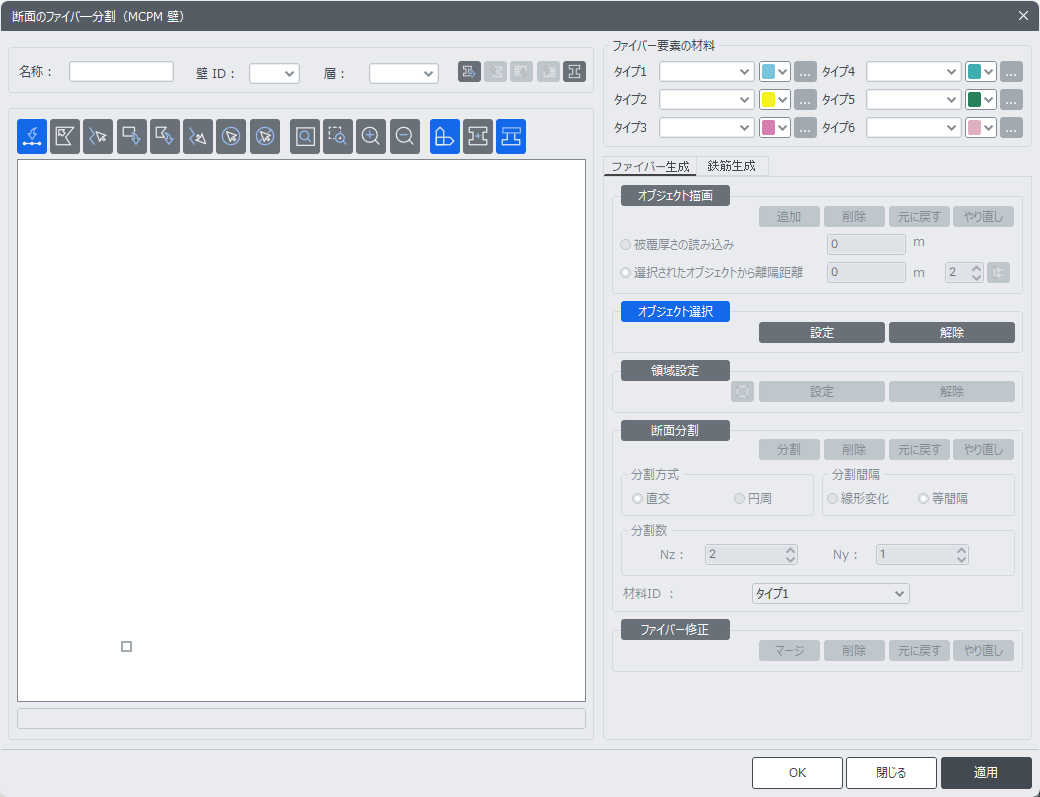
Task: Open material settings '...' button for タイプ3
Action: tap(805, 127)
